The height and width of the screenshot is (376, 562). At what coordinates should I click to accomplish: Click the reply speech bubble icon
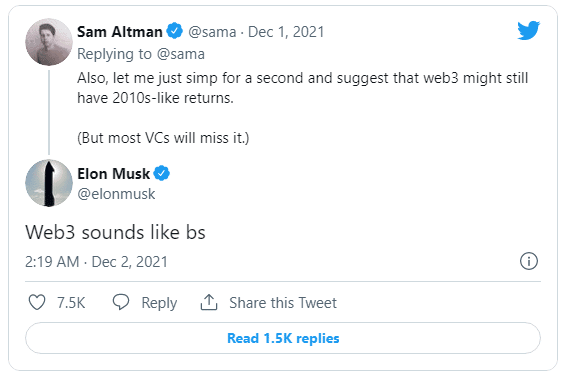pyautogui.click(x=121, y=302)
